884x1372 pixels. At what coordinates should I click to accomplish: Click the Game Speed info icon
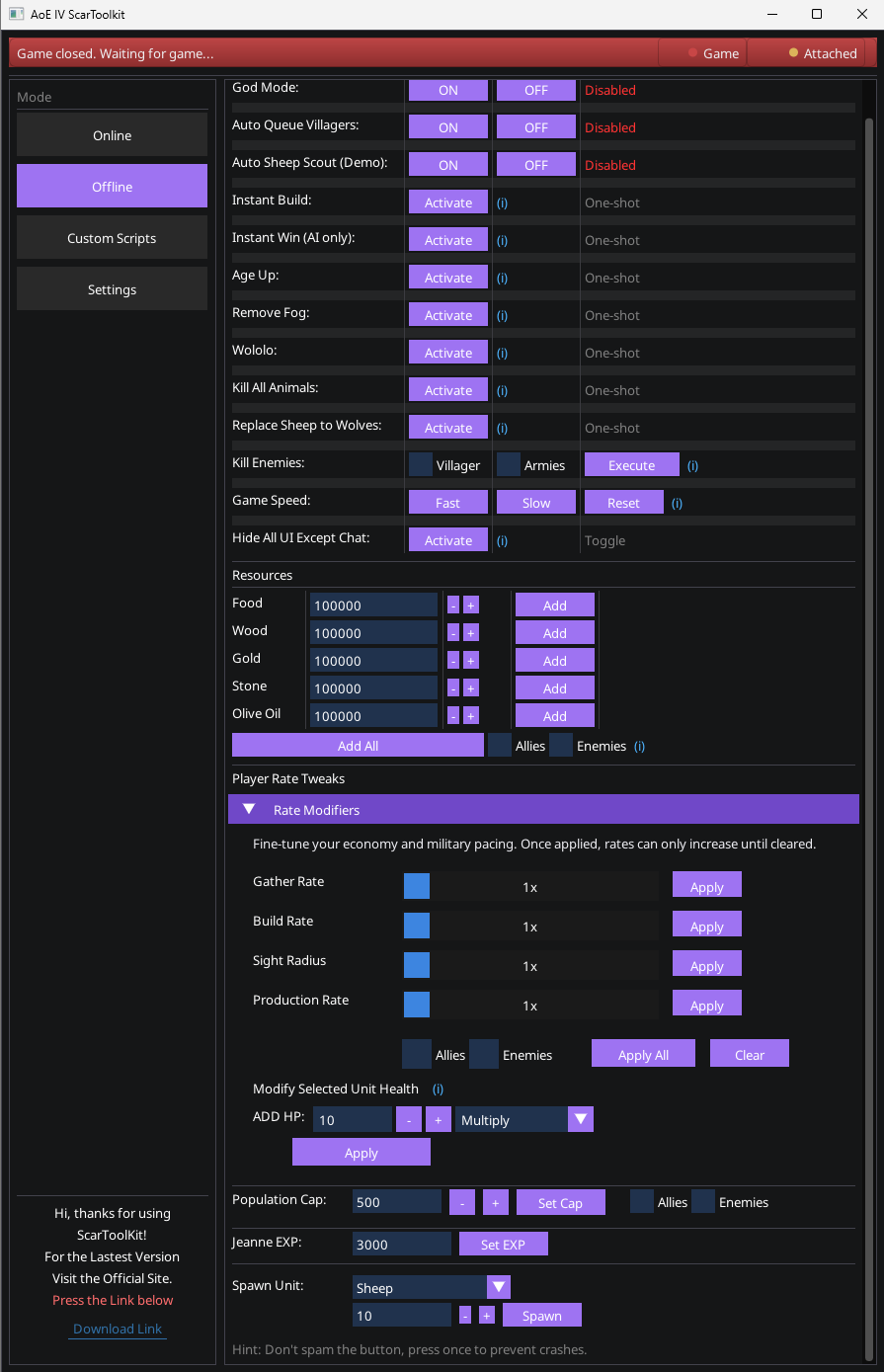pos(677,502)
